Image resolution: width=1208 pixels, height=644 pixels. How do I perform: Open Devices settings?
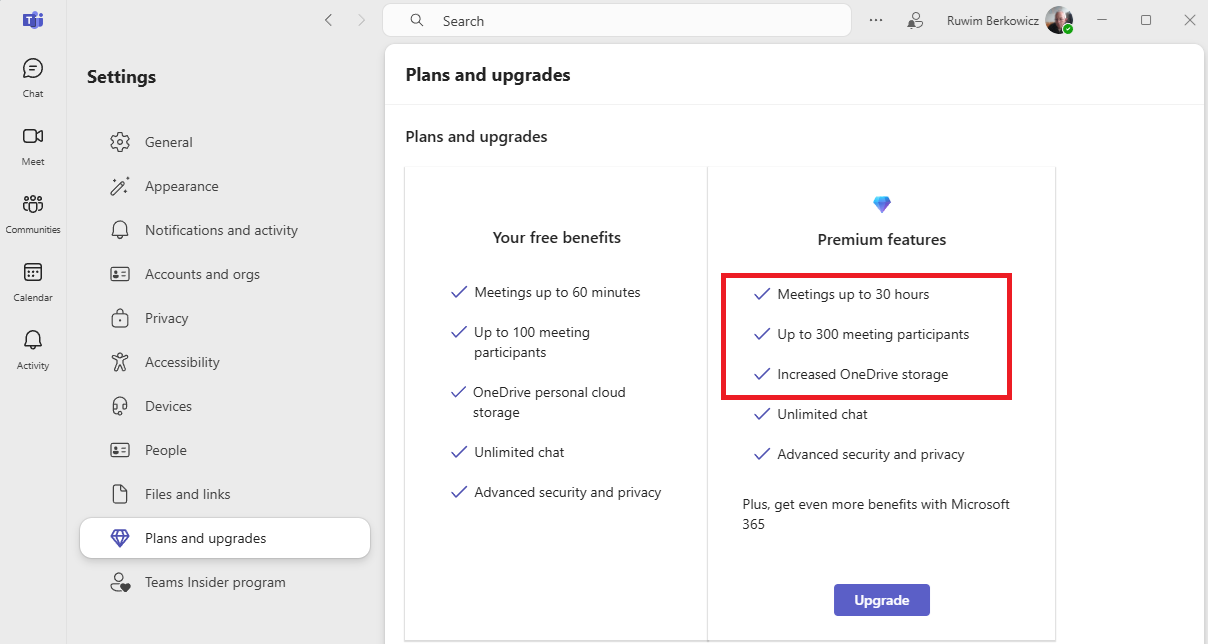point(168,406)
